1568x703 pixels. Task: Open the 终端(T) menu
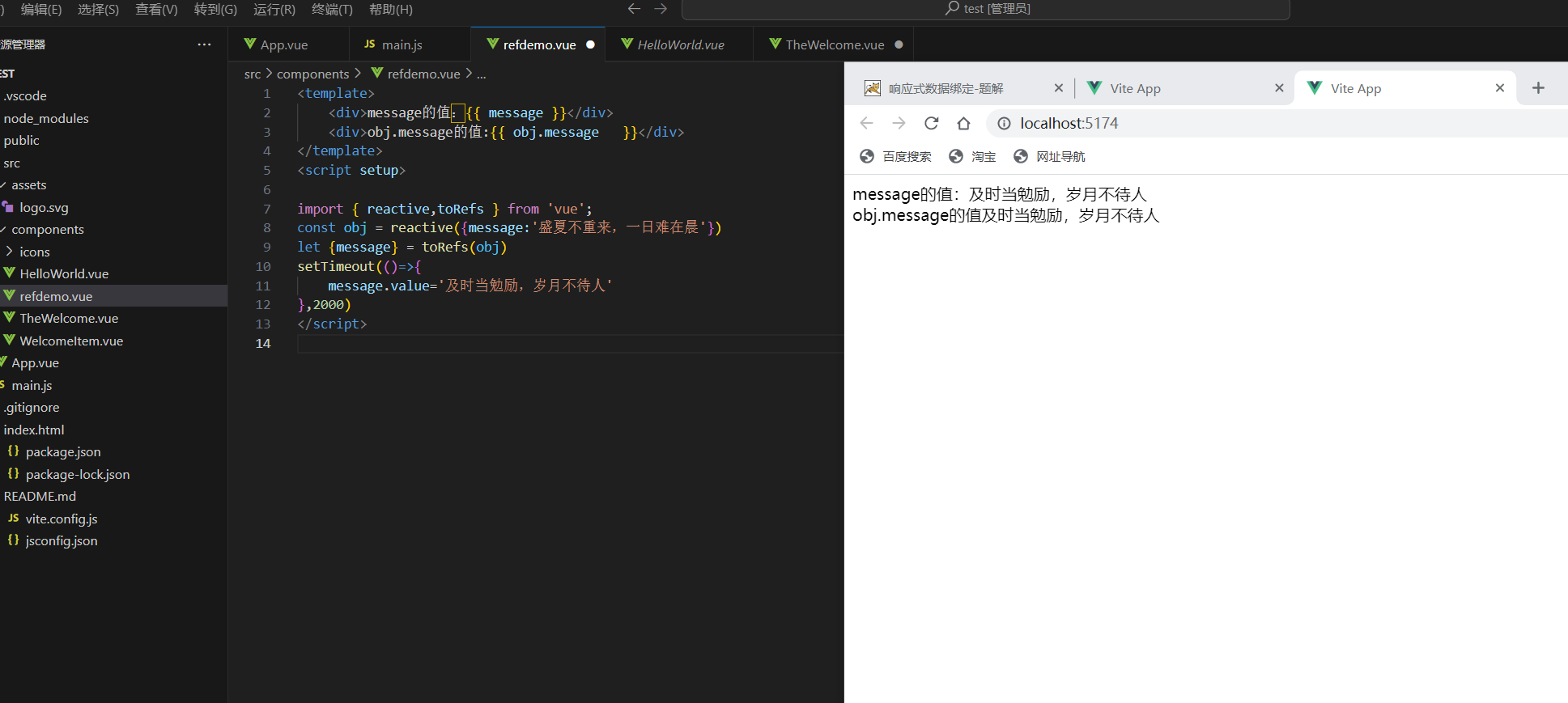[332, 9]
